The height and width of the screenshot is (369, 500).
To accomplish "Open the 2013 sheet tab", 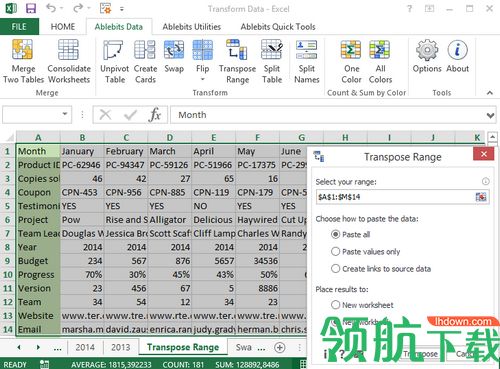I will pyautogui.click(x=120, y=347).
